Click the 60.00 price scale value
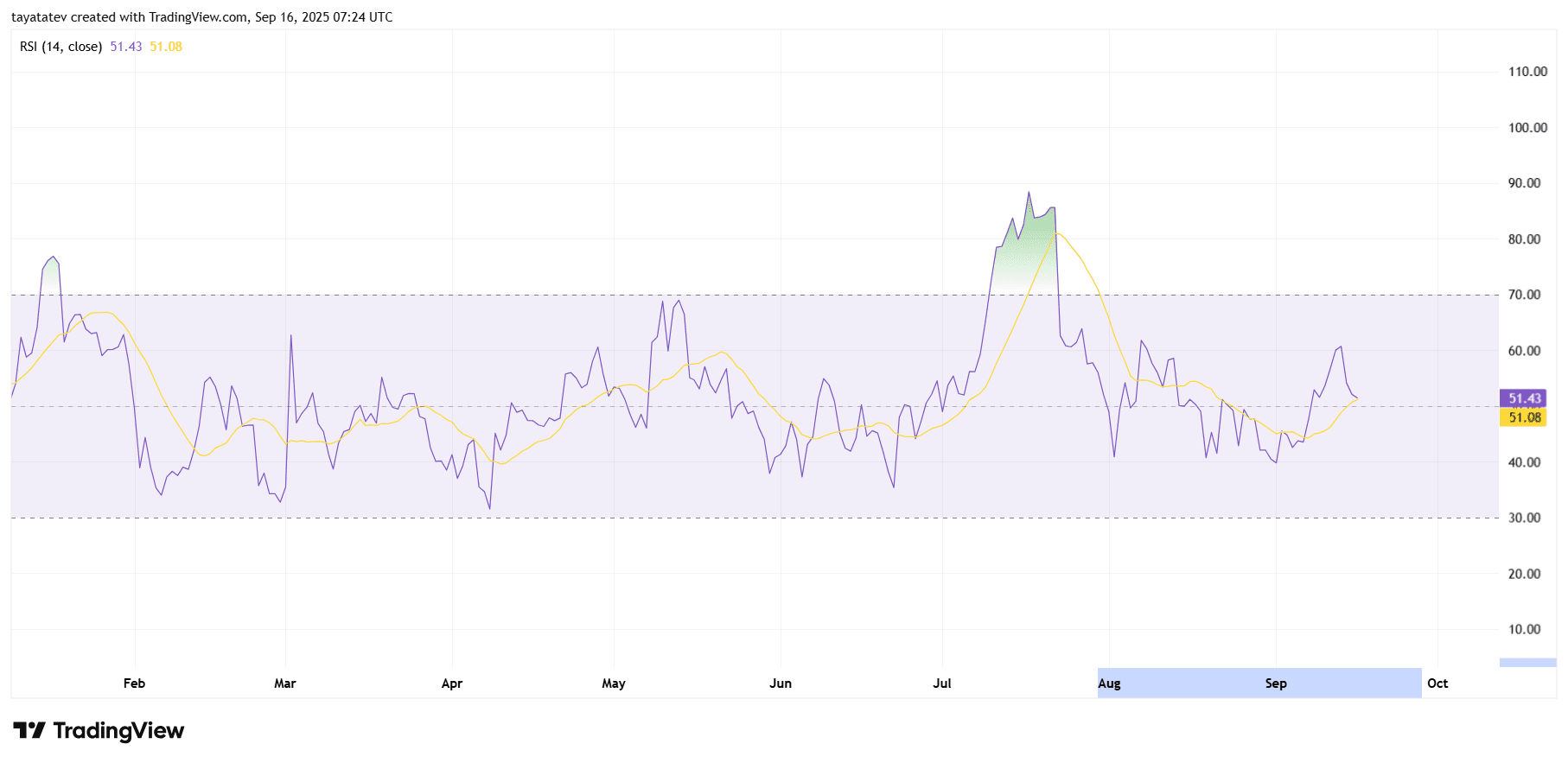 pos(1525,351)
